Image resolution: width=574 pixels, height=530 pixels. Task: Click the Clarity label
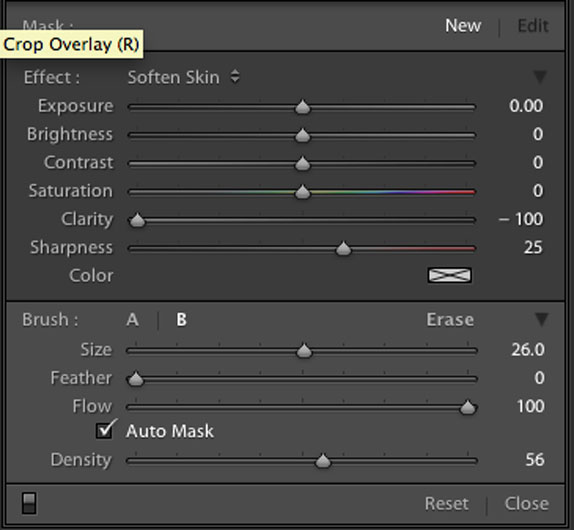pos(87,220)
